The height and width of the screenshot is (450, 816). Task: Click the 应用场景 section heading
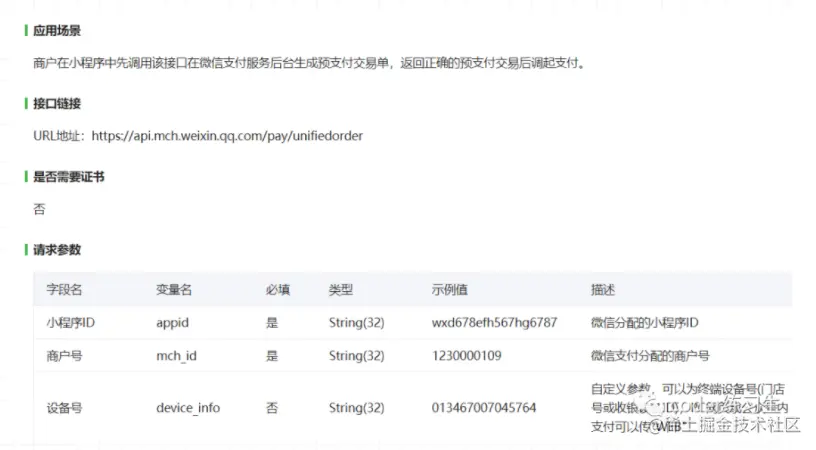pos(57,31)
